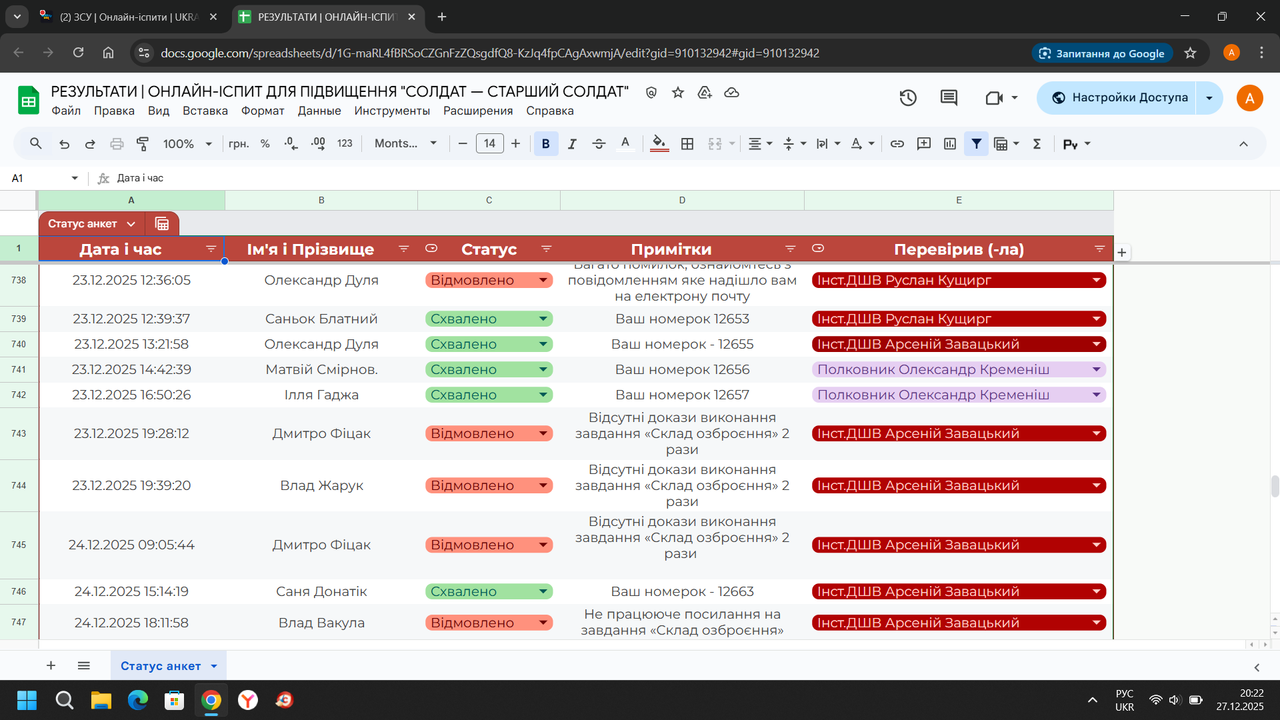Increase decimal places button
This screenshot has width=1280, height=720.
(x=318, y=144)
